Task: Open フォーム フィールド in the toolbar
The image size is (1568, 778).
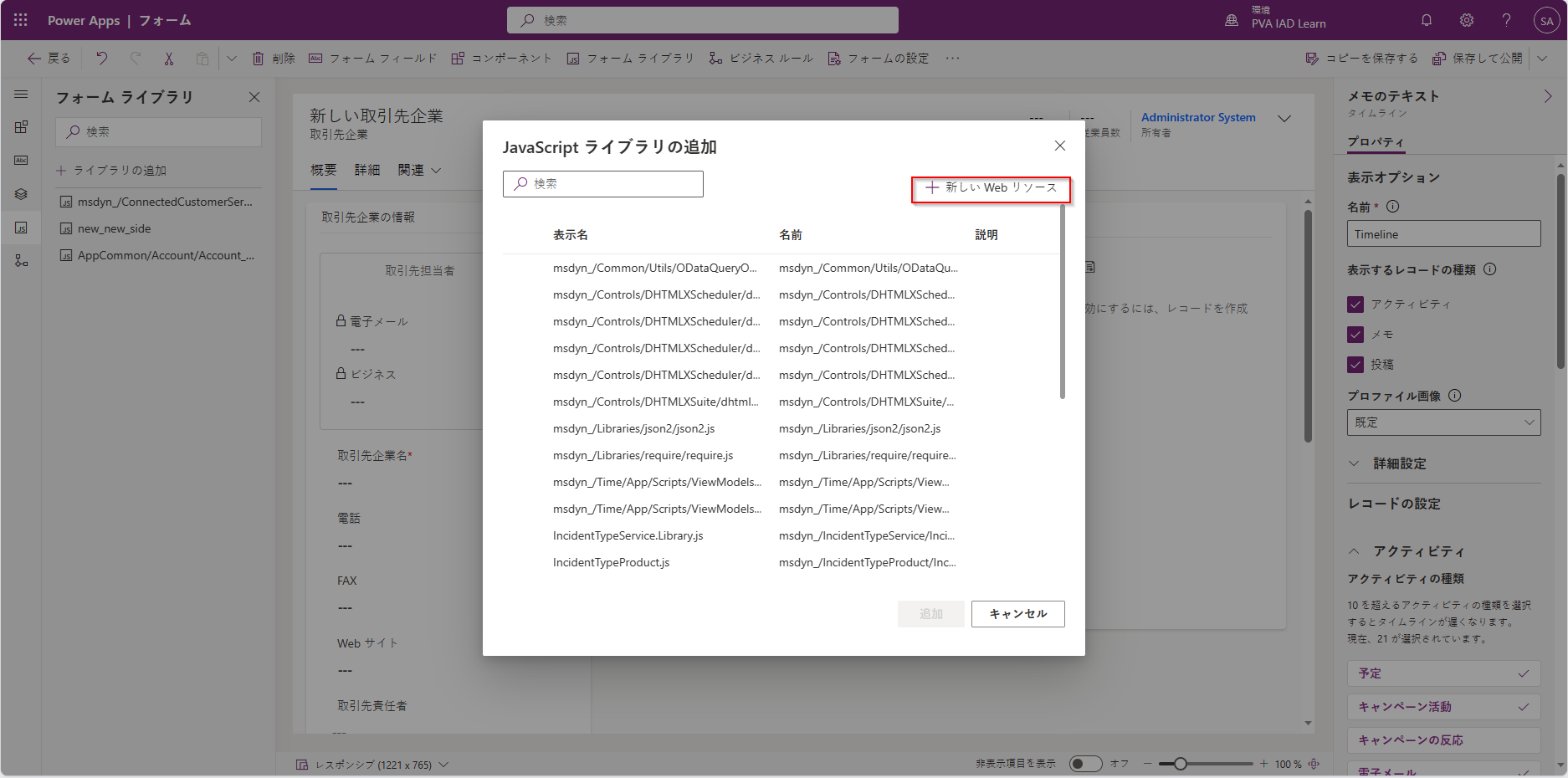Action: point(373,59)
